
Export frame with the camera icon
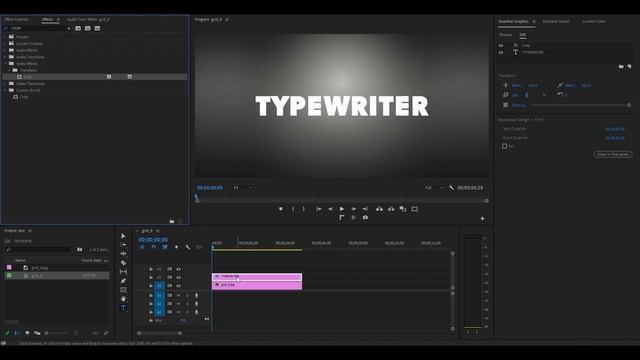point(365,218)
